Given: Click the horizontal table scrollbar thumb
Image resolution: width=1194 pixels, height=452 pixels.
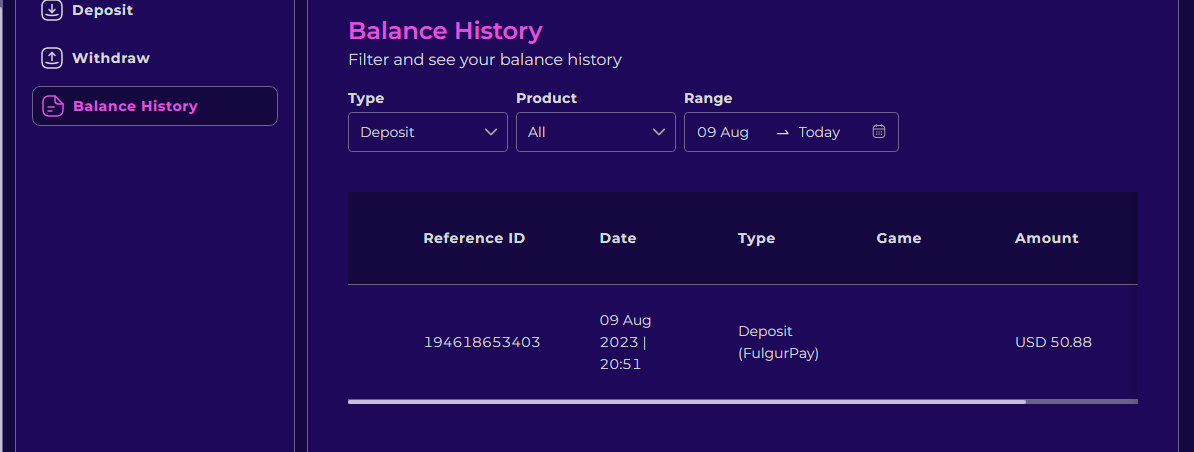Looking at the screenshot, I should 687,401.
